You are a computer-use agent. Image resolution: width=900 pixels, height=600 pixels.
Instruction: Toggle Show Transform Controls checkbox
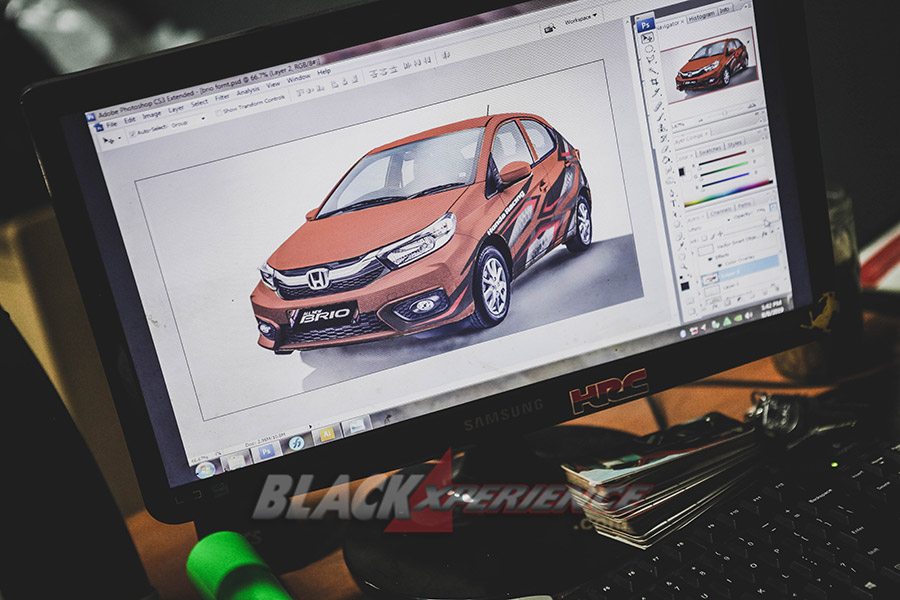click(x=218, y=113)
